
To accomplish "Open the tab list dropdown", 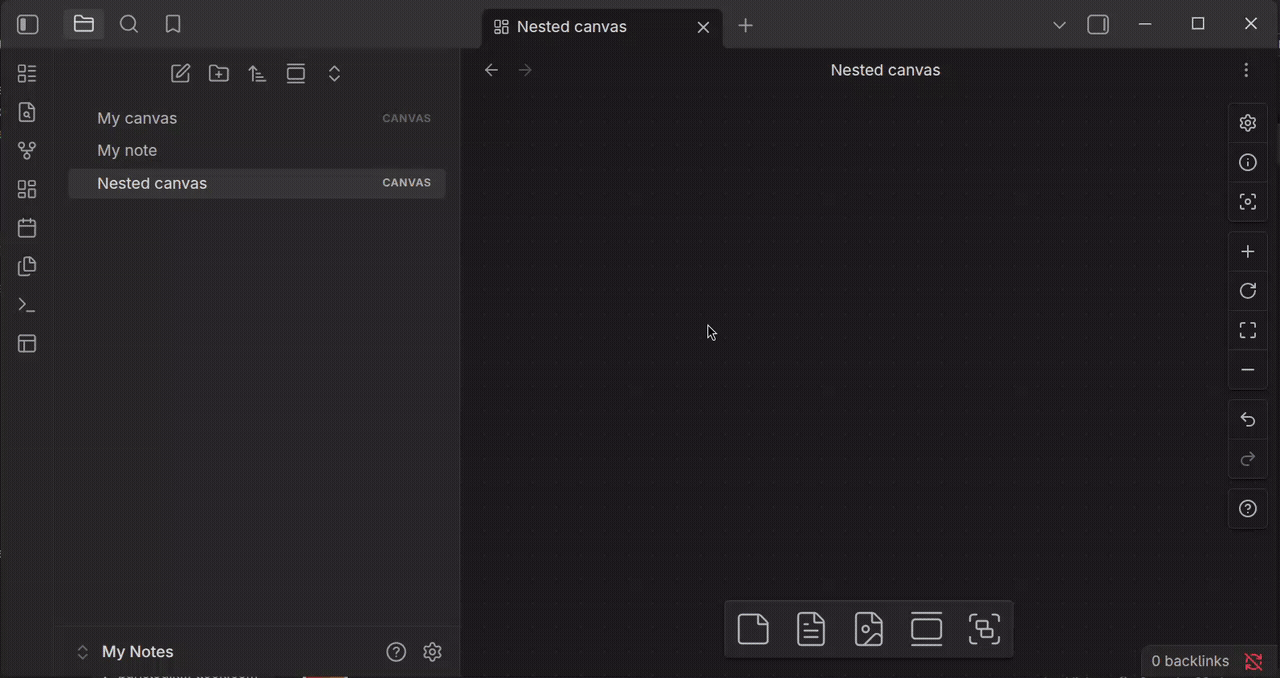I will pyautogui.click(x=1059, y=25).
